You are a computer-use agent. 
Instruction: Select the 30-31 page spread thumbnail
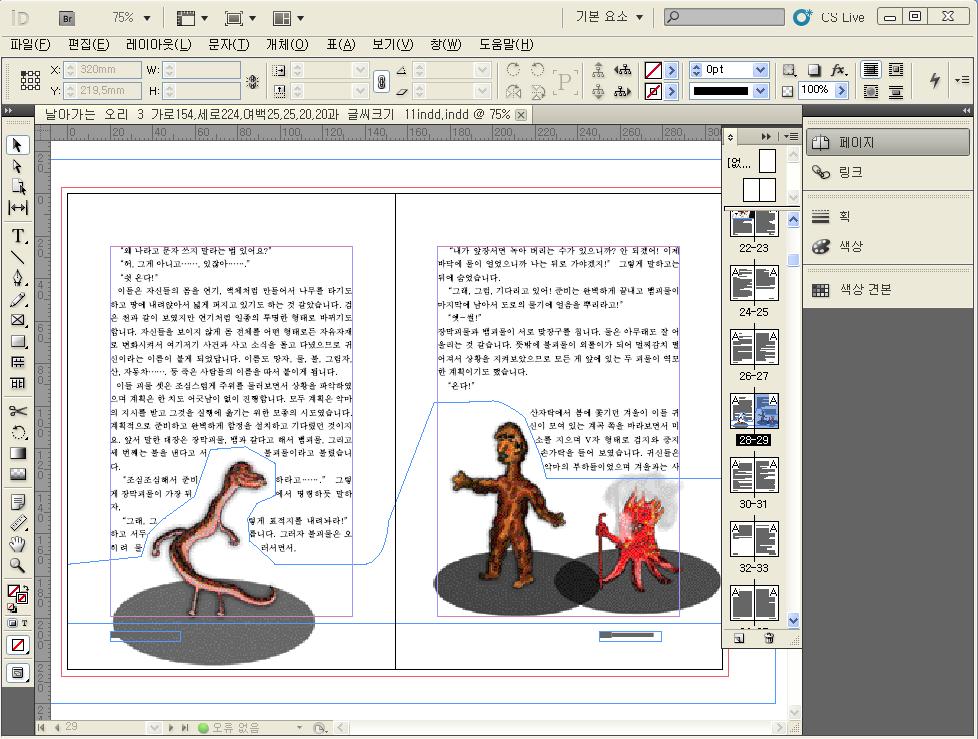[754, 480]
